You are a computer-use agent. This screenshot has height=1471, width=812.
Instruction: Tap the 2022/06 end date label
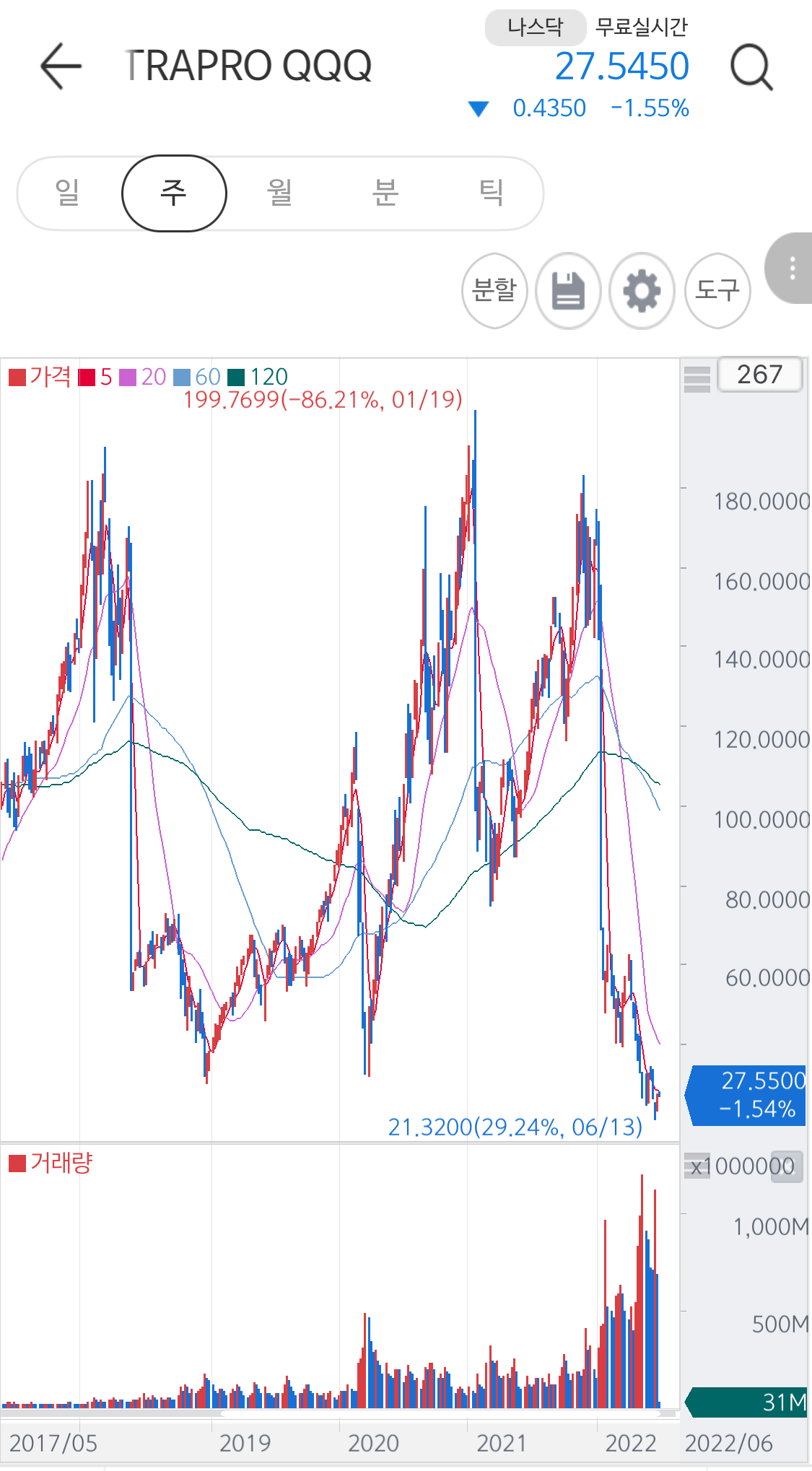tap(728, 1443)
